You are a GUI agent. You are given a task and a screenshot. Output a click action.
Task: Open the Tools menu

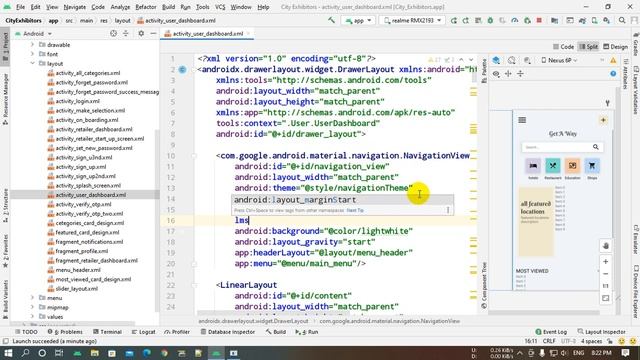point(202,7)
